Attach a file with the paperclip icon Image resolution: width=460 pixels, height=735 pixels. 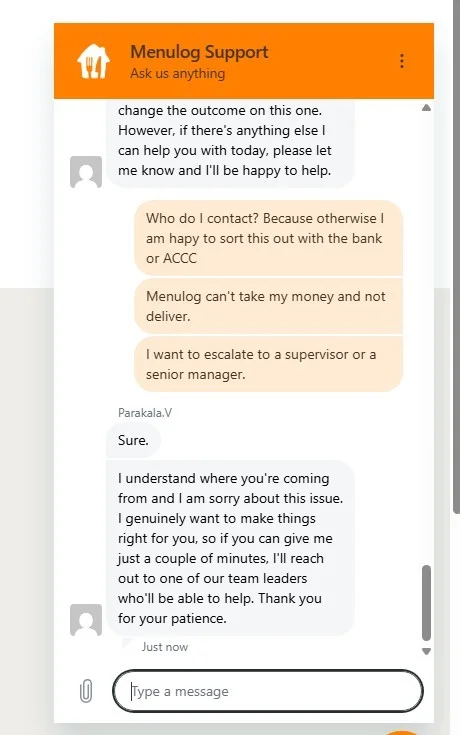tap(86, 691)
